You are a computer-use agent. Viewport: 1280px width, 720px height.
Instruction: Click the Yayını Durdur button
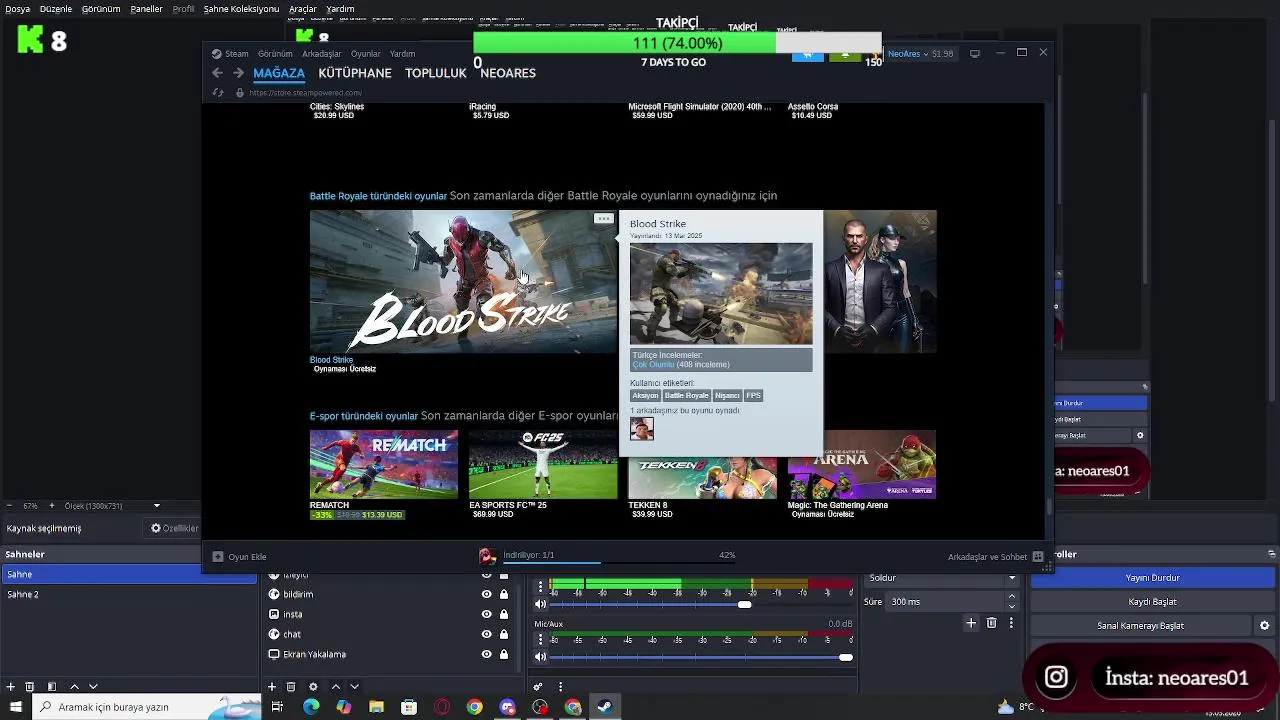tap(1153, 578)
